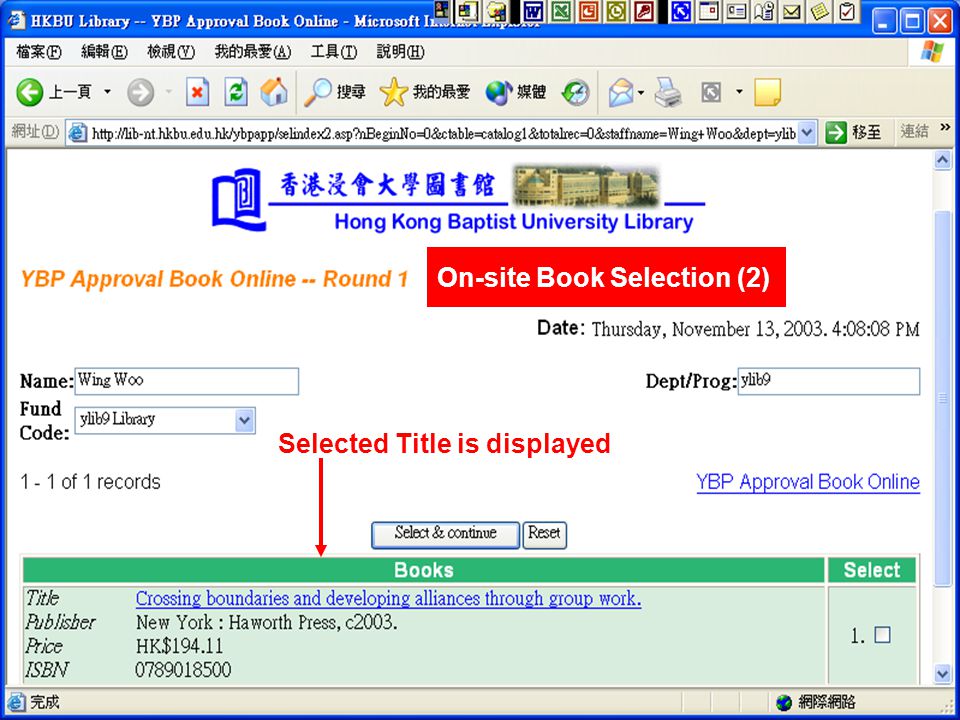Click the Back arrow button
This screenshot has width=960, height=720.
tap(29, 92)
